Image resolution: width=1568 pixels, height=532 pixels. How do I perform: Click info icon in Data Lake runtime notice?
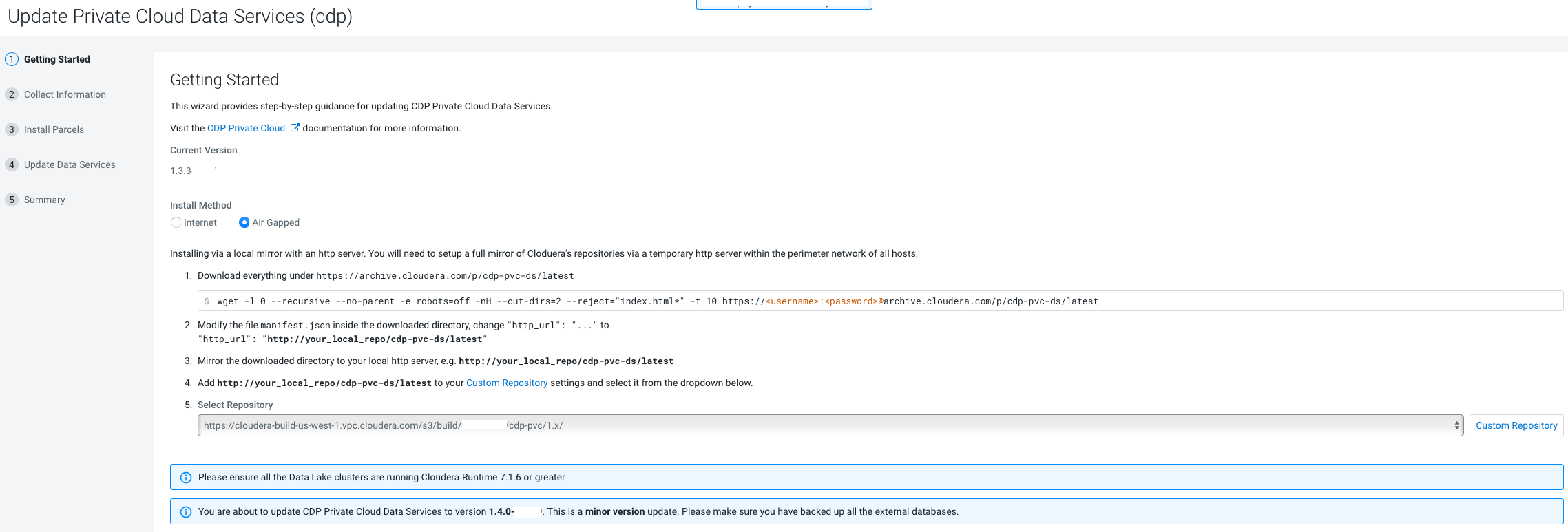(186, 478)
